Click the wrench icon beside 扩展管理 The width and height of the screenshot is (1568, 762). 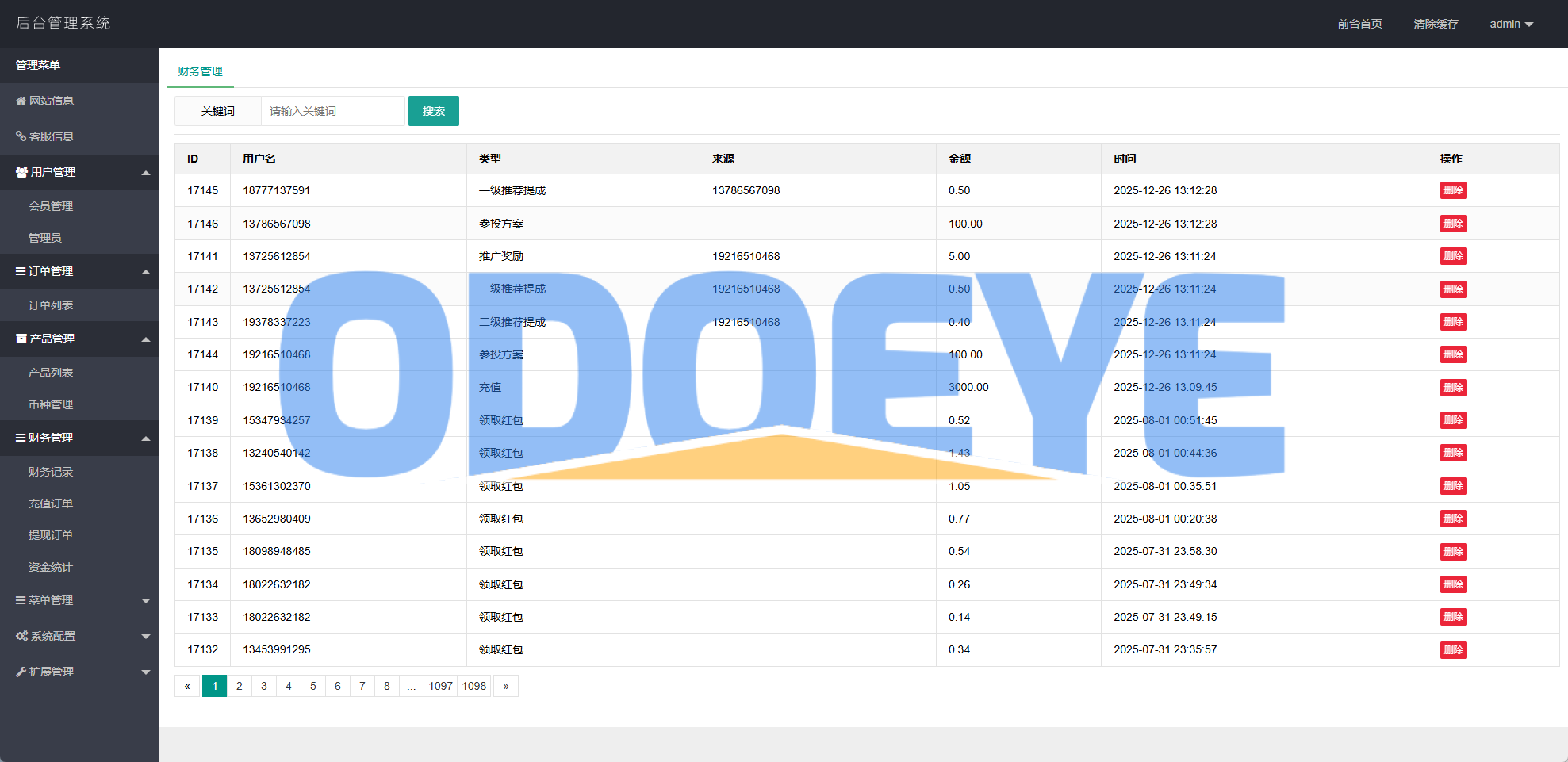pyautogui.click(x=21, y=672)
